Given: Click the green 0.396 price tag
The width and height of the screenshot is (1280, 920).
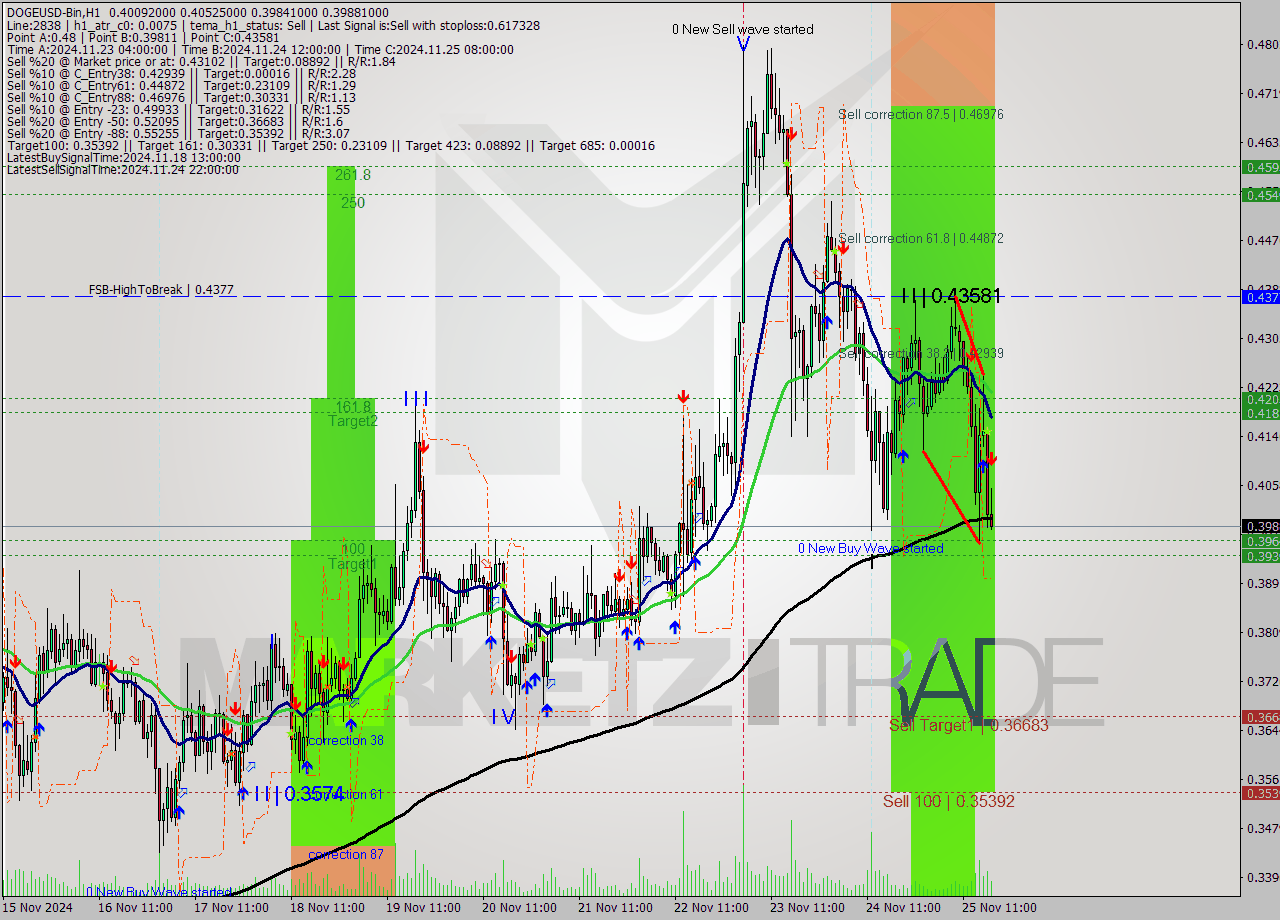Looking at the screenshot, I should 1260,541.
